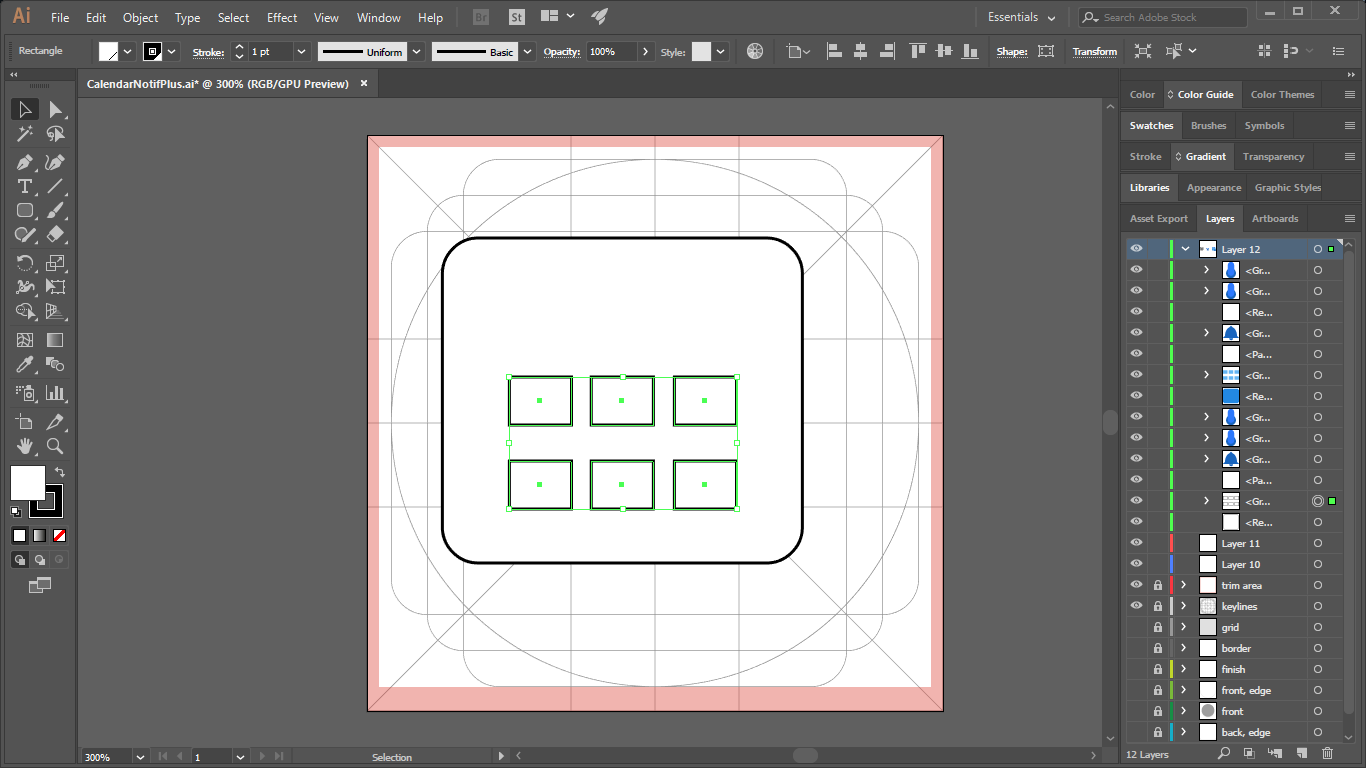Image resolution: width=1366 pixels, height=768 pixels.
Task: Select the Shape Builder tool
Action: (25, 312)
